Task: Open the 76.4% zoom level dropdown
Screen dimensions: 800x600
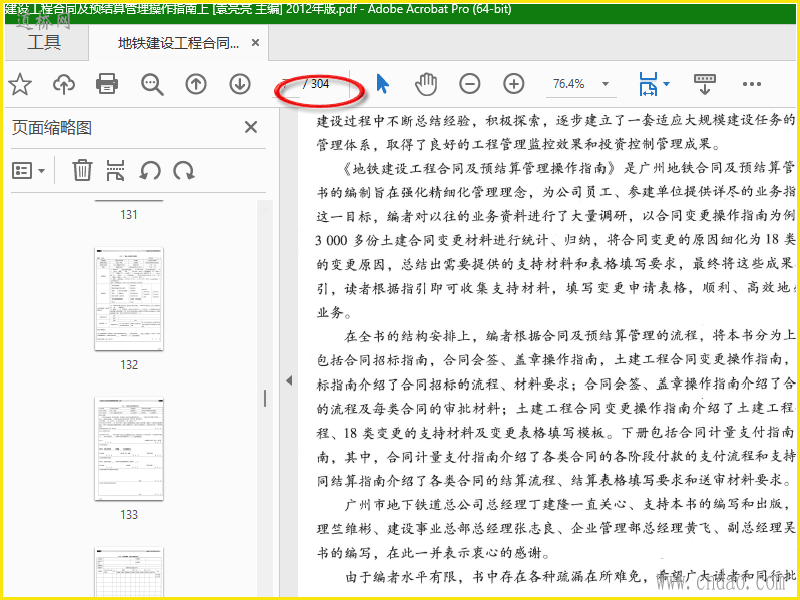Action: coord(606,84)
